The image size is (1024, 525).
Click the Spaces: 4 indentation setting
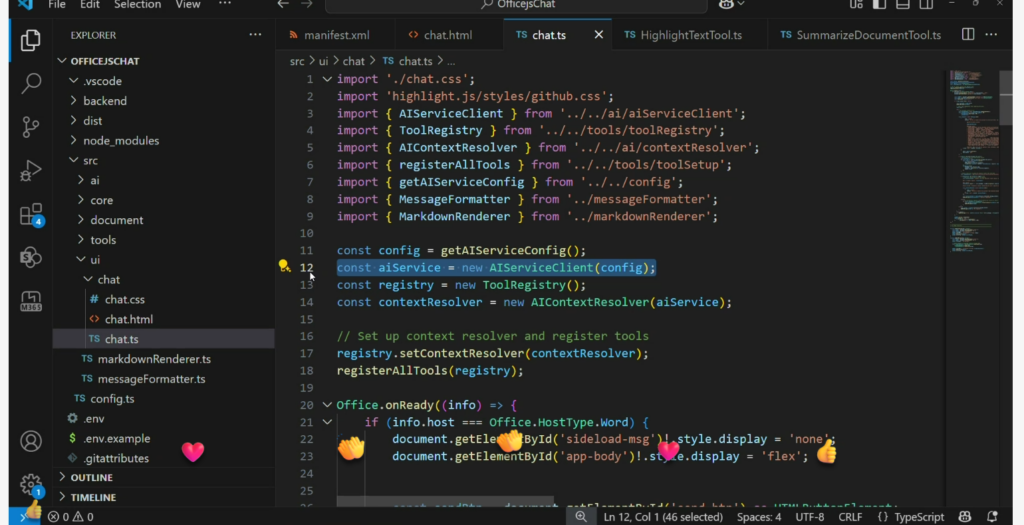click(757, 517)
